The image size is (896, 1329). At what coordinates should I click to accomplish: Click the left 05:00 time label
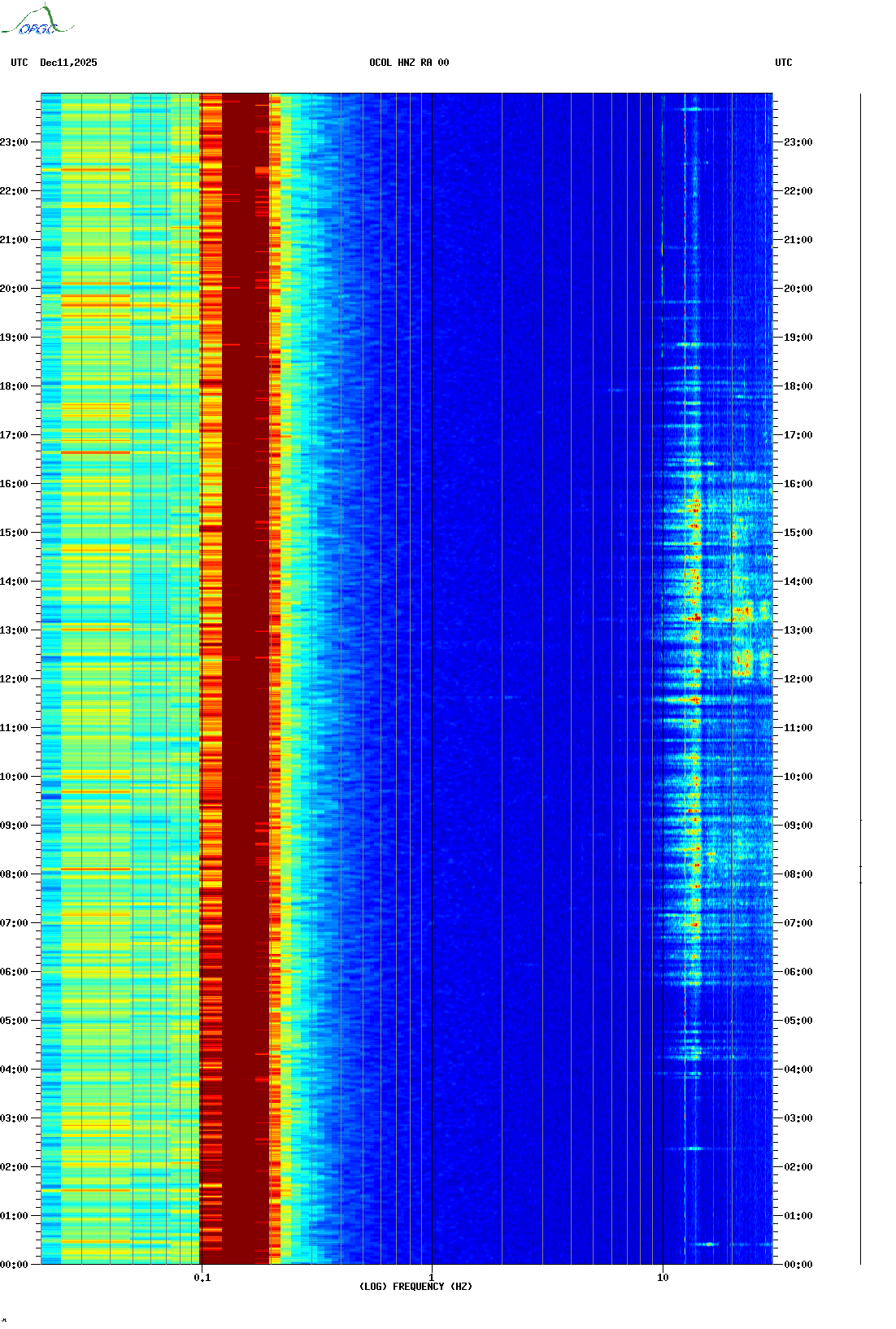(x=14, y=1021)
